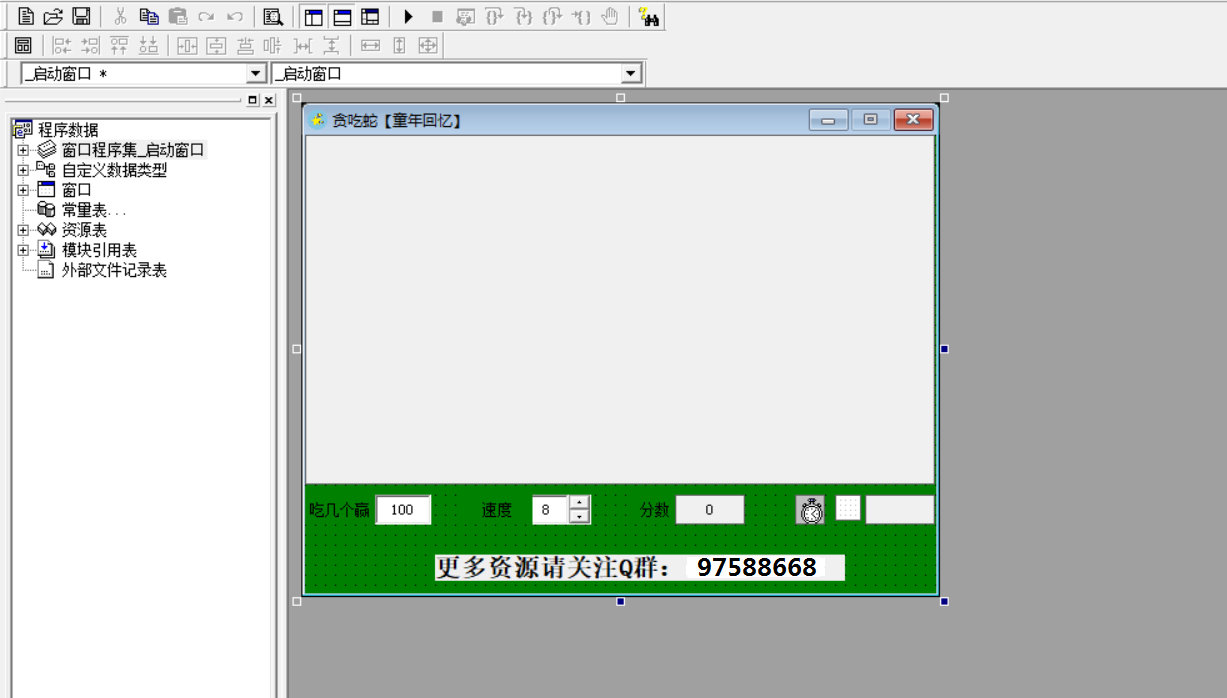Viewport: 1227px width, 698px height.
Task: Select the 速度 label
Action: pyautogui.click(x=497, y=510)
